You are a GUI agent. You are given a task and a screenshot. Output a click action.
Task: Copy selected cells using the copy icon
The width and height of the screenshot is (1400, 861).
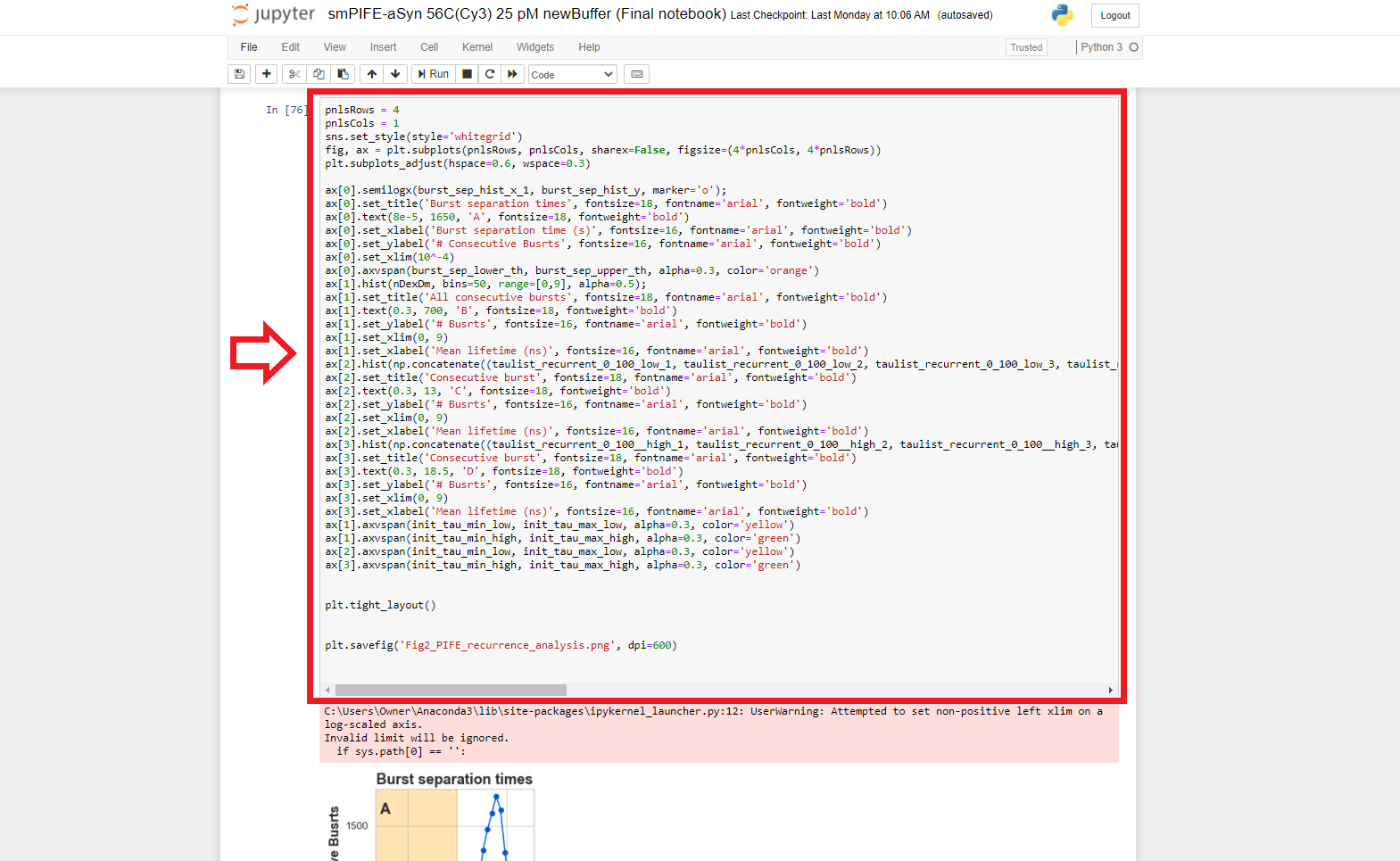tap(319, 74)
